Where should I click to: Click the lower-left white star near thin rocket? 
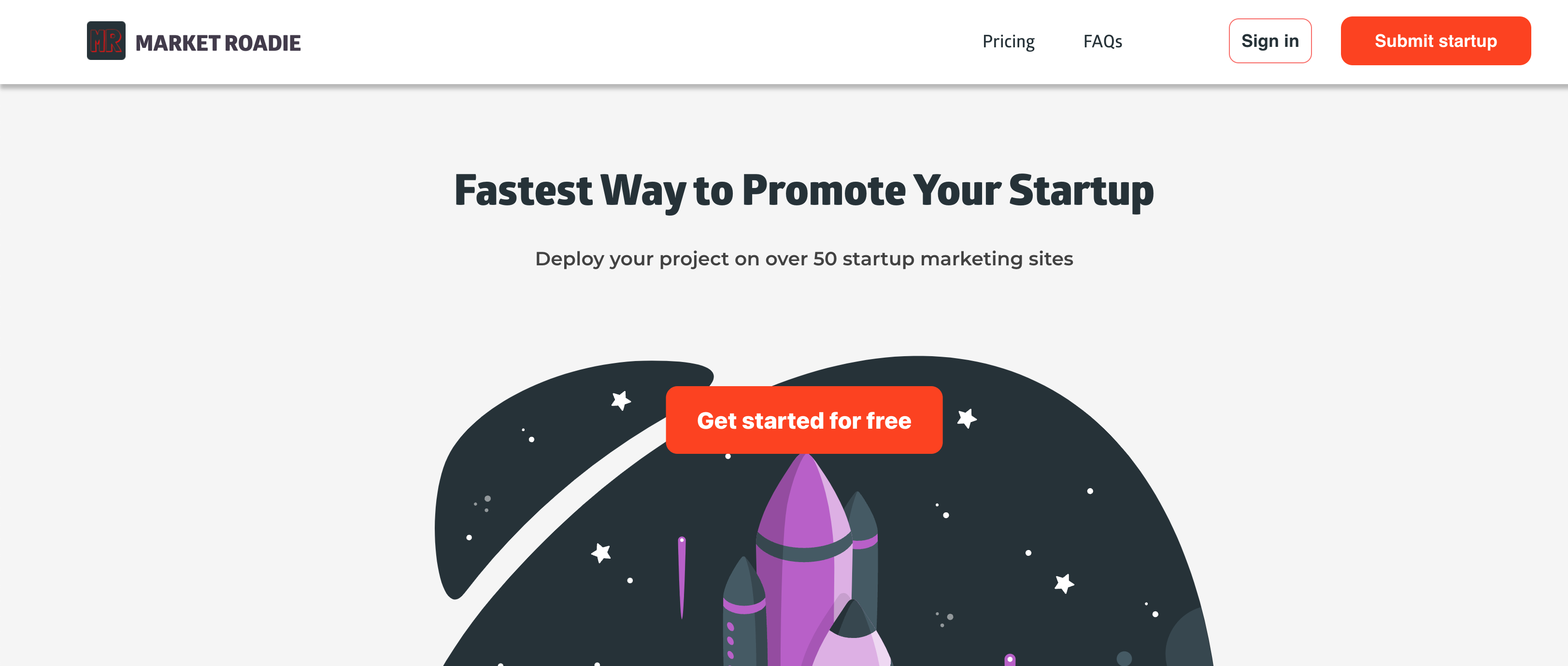point(601,553)
